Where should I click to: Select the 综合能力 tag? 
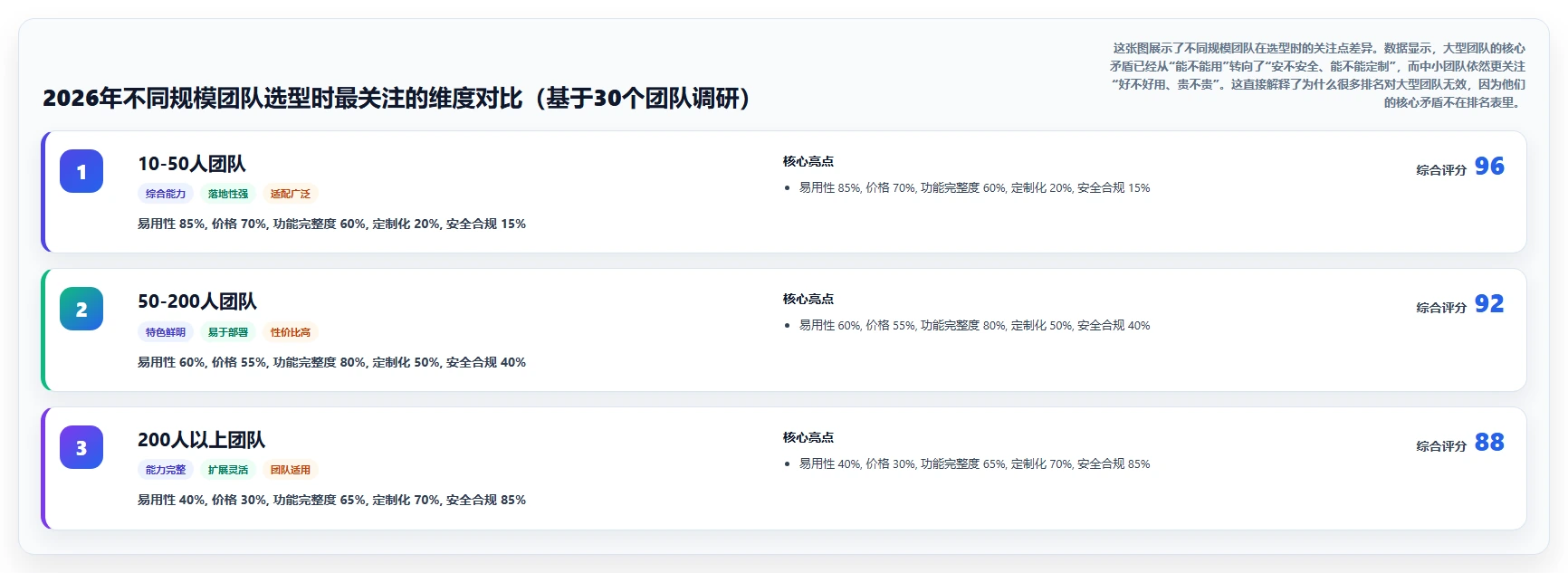point(166,194)
